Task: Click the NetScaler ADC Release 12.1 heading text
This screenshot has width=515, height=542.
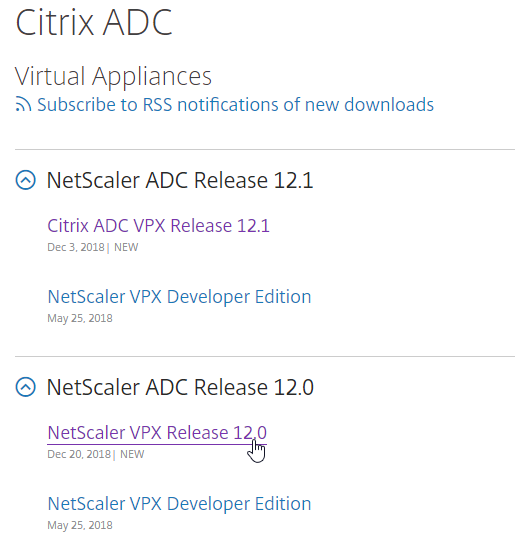Action: click(x=180, y=180)
